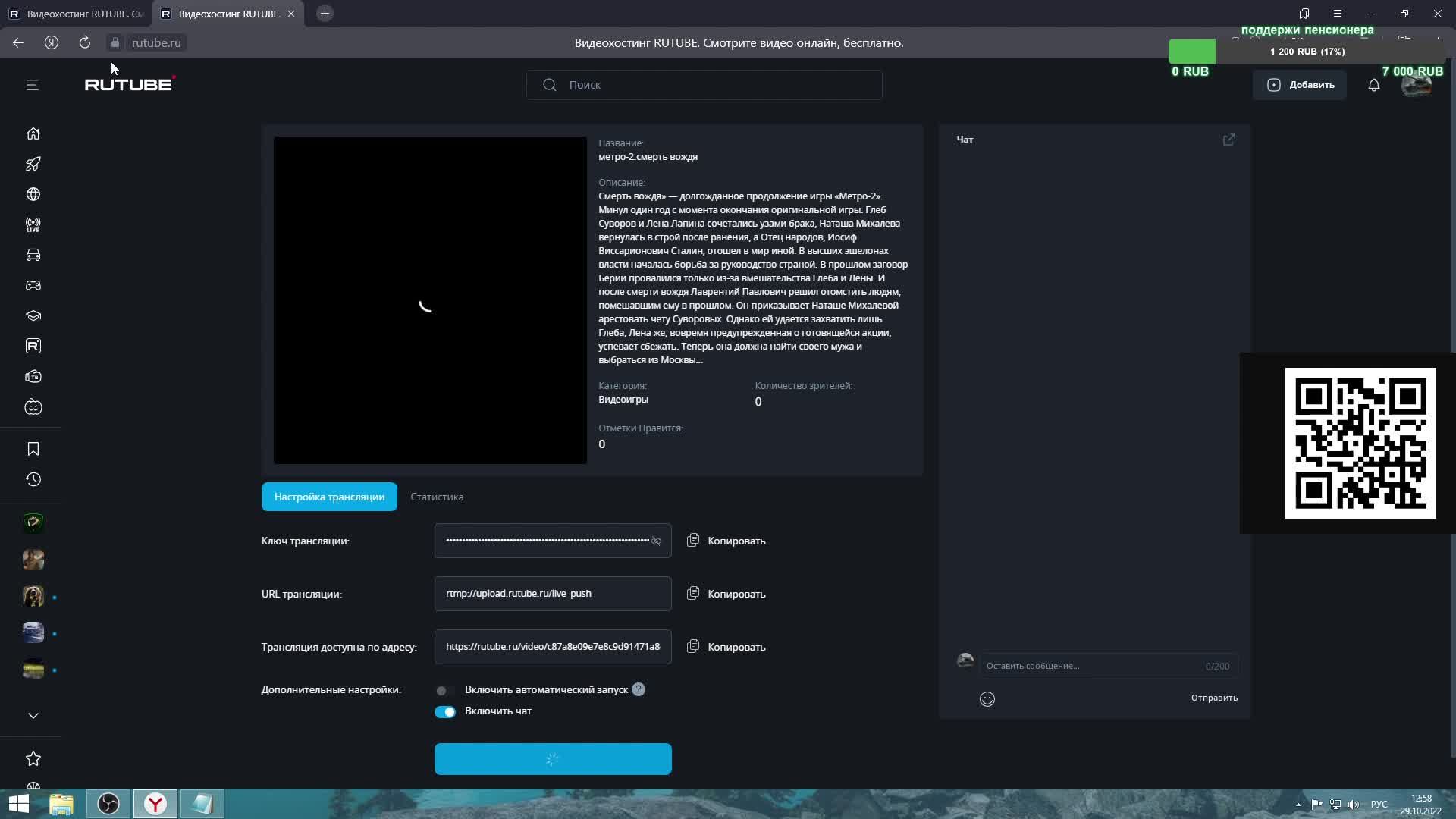
Task: Open the Windows Start menu
Action: click(x=19, y=804)
